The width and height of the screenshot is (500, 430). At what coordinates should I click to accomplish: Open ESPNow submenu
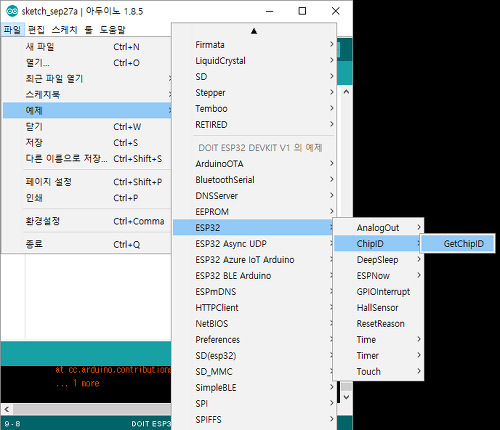(378, 276)
